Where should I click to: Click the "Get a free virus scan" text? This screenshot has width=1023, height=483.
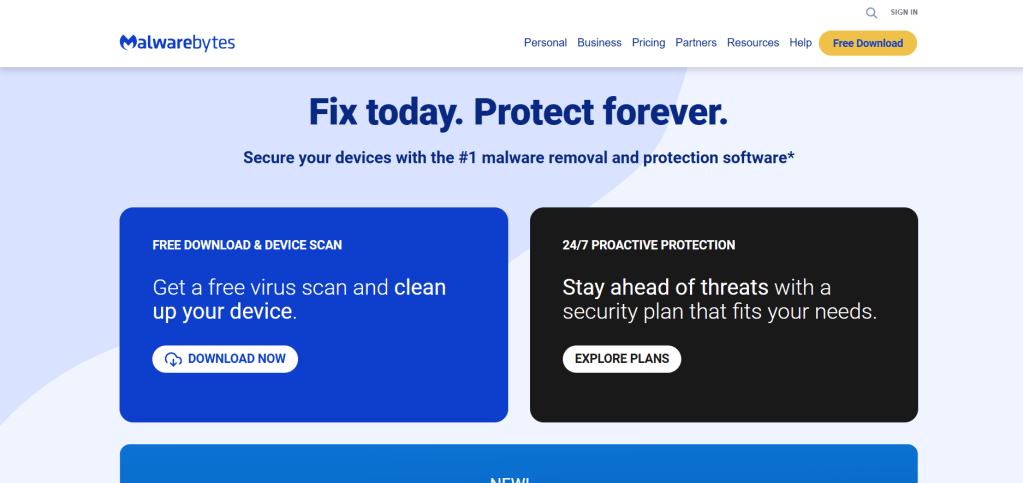[x=270, y=288]
